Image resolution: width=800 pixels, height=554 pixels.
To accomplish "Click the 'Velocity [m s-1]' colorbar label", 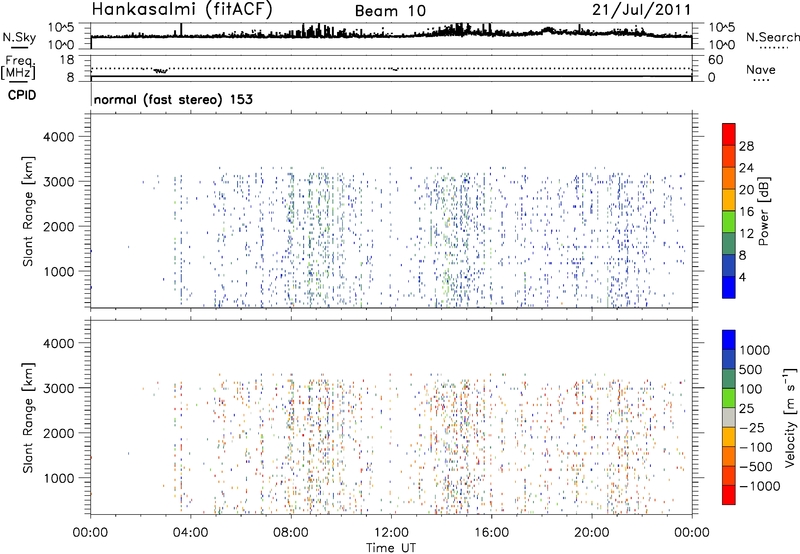I will (790, 416).
